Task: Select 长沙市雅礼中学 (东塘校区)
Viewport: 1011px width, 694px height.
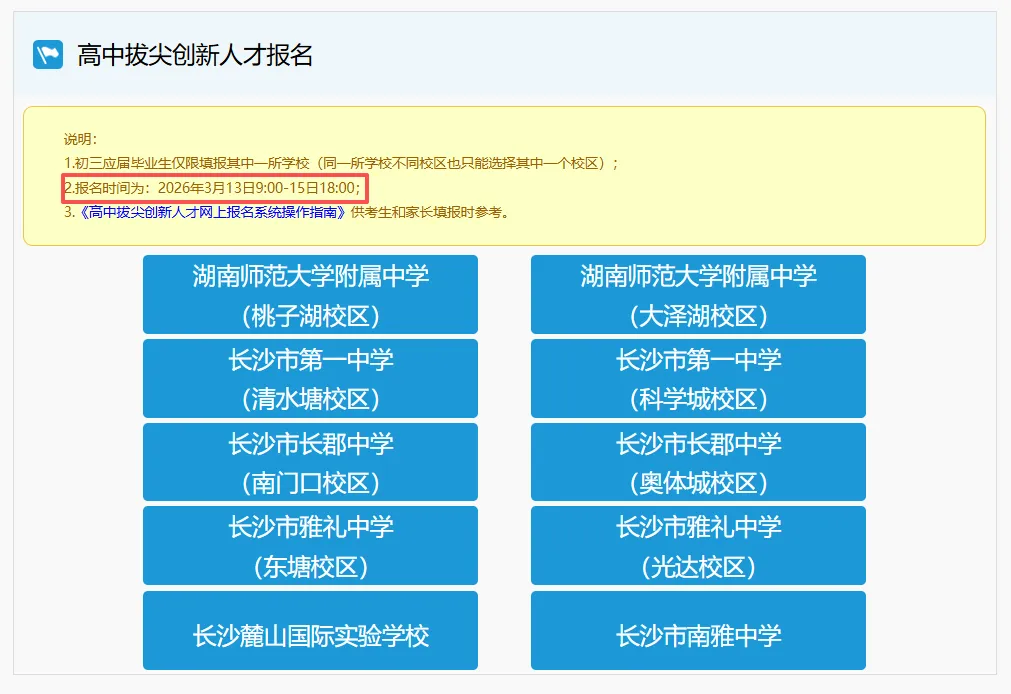Action: (310, 546)
